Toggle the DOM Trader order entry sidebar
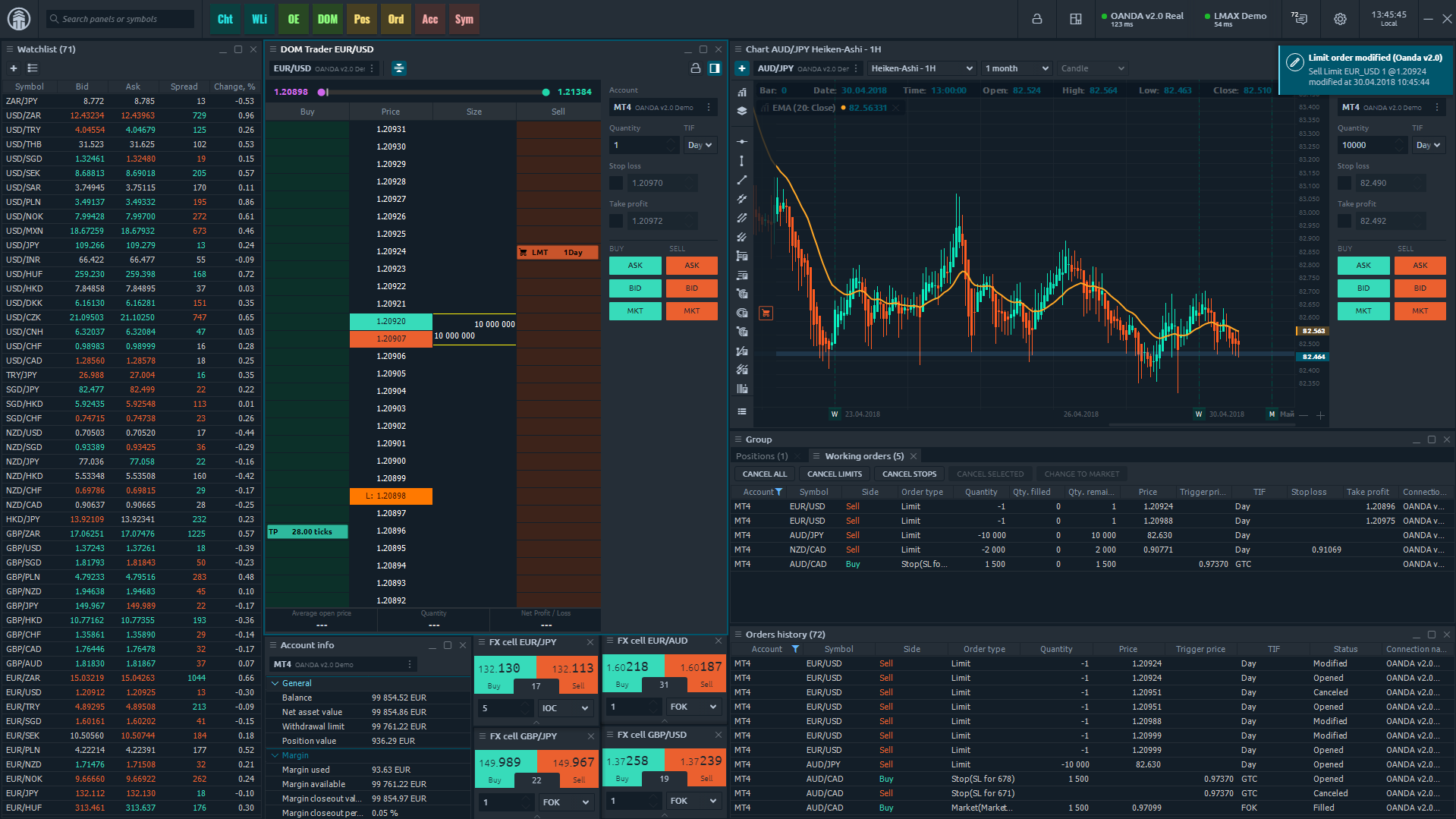This screenshot has width=1456, height=819. 715,68
